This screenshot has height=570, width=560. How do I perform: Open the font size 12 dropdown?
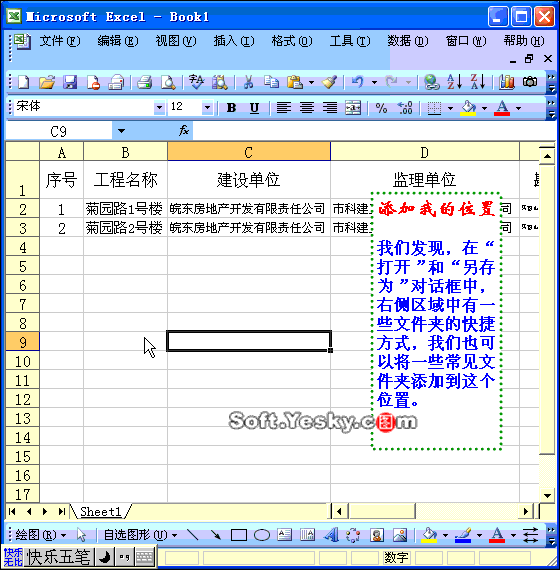pyautogui.click(x=207, y=108)
